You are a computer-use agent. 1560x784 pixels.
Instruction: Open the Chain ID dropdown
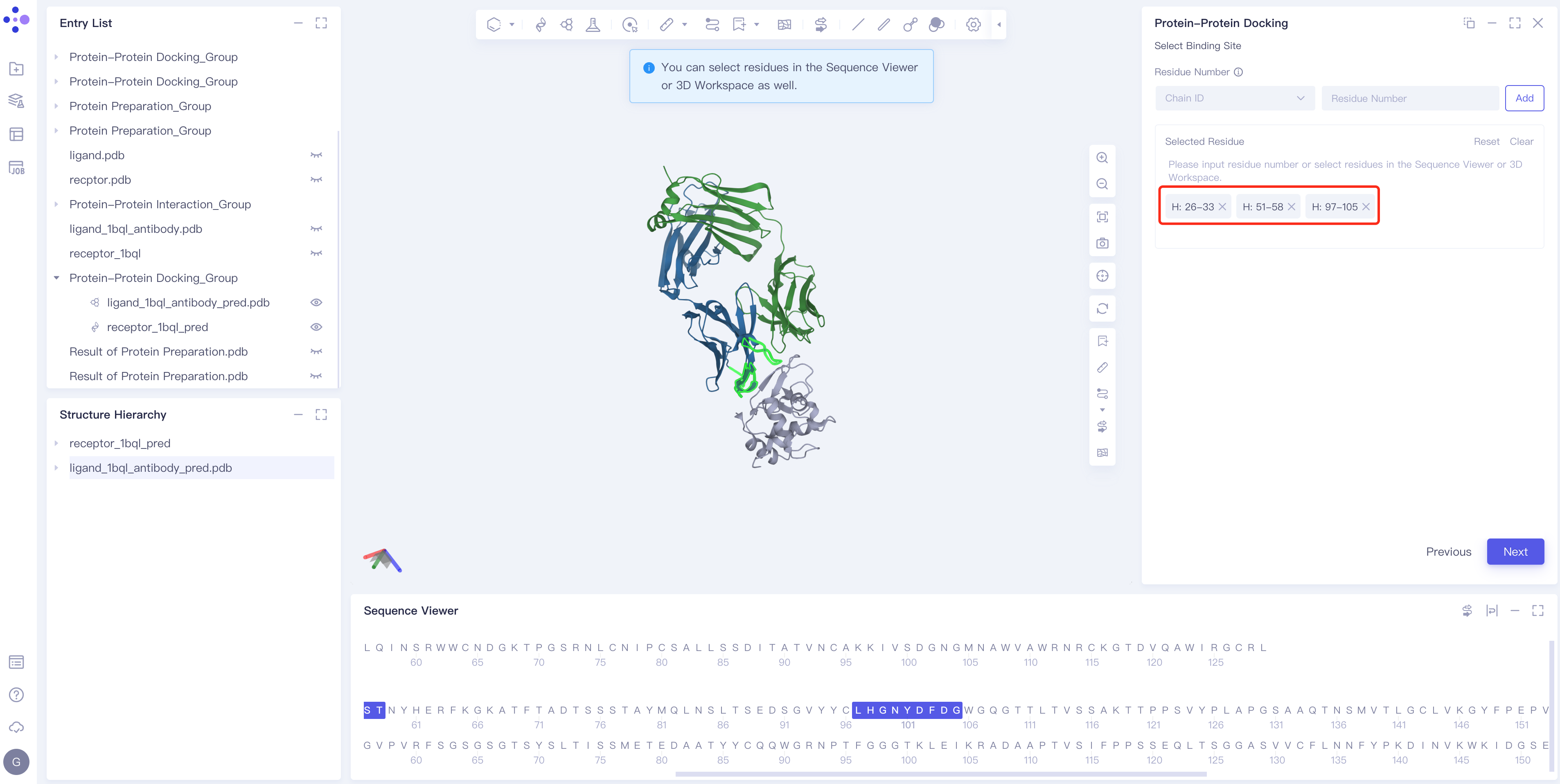(1235, 98)
